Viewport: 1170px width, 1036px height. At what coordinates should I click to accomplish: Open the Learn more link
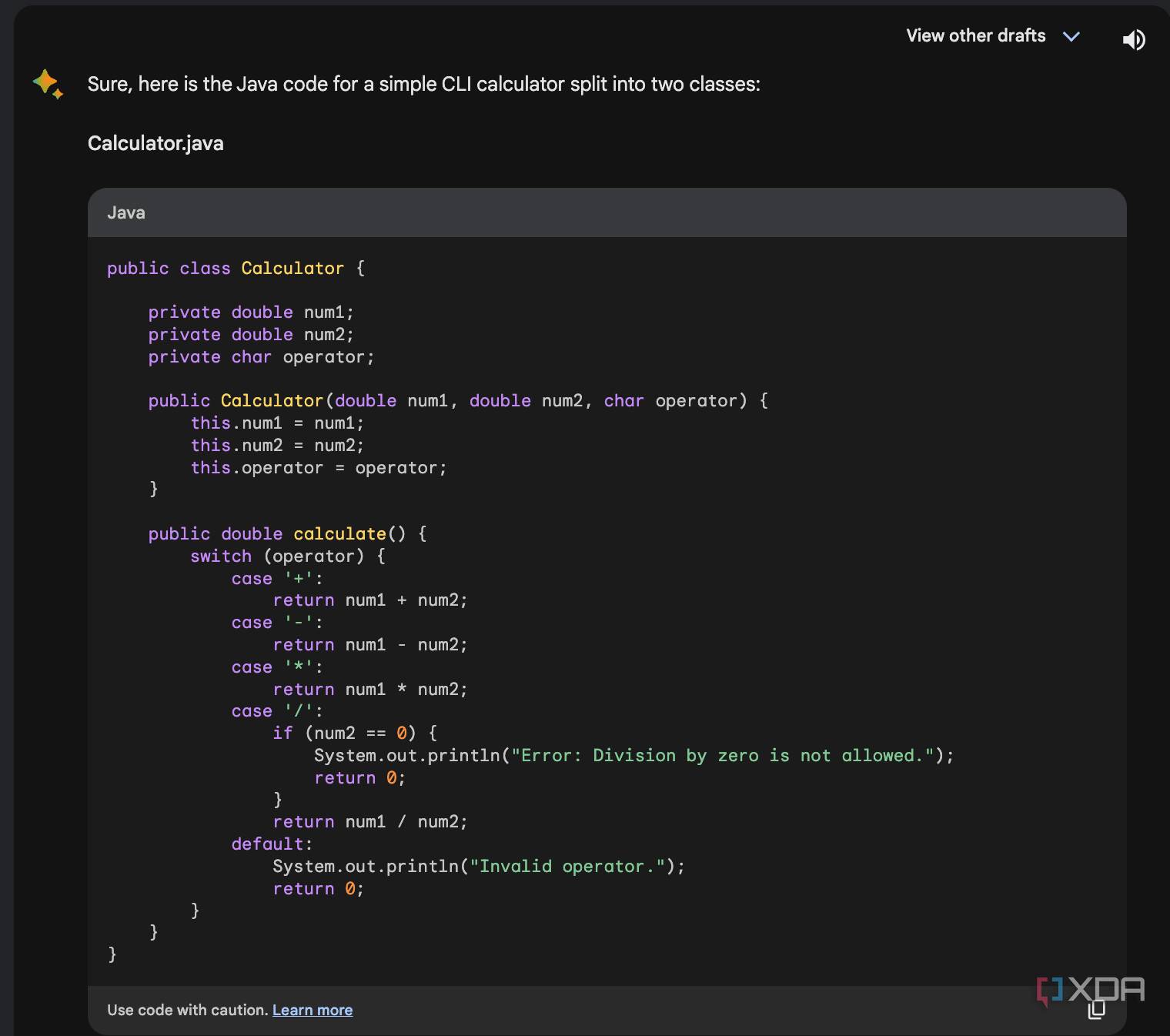(313, 1010)
